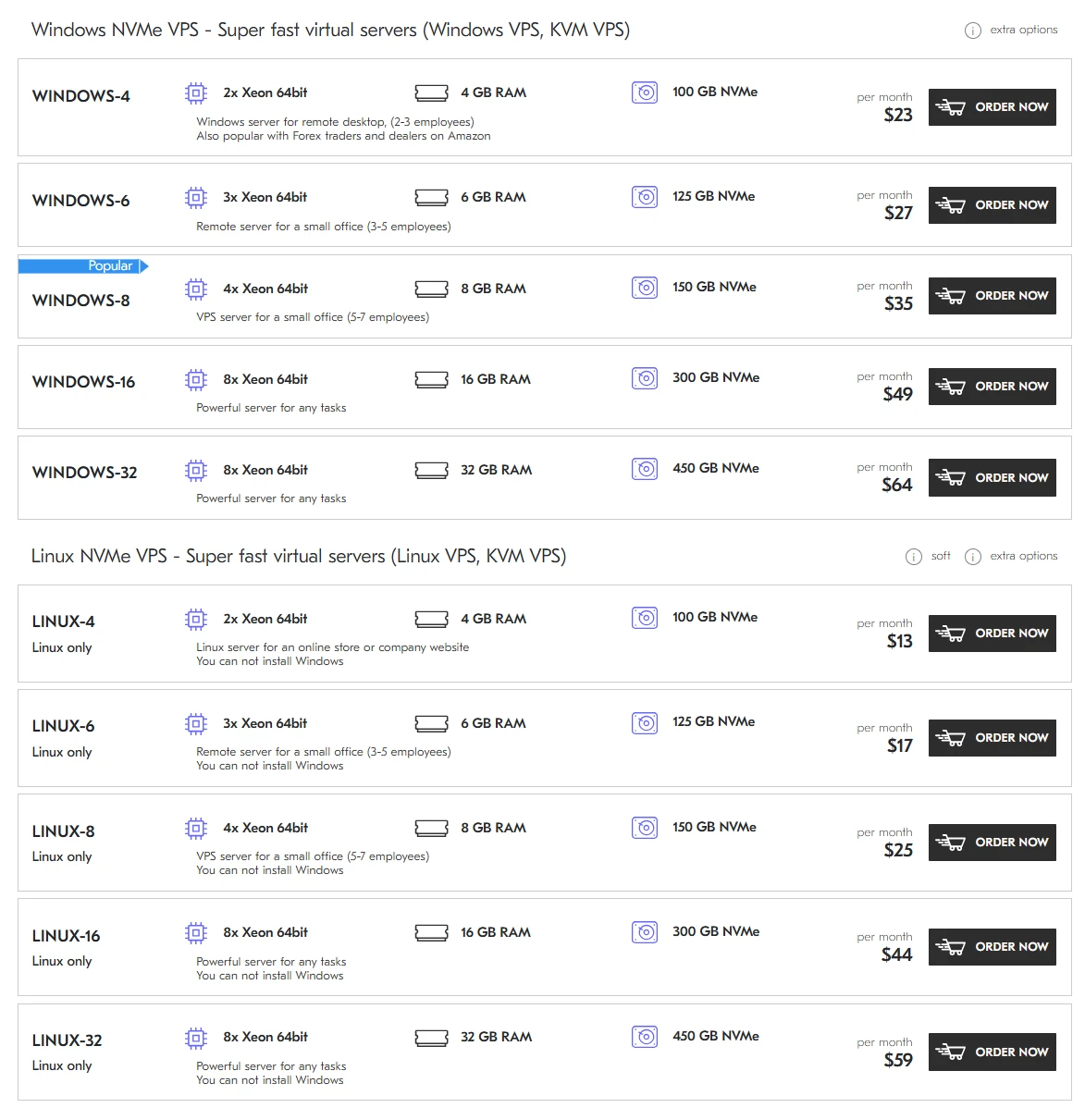The width and height of the screenshot is (1085, 1120).
Task: Click the CPU icon on LINUX-32 plan
Action: (x=195, y=1037)
